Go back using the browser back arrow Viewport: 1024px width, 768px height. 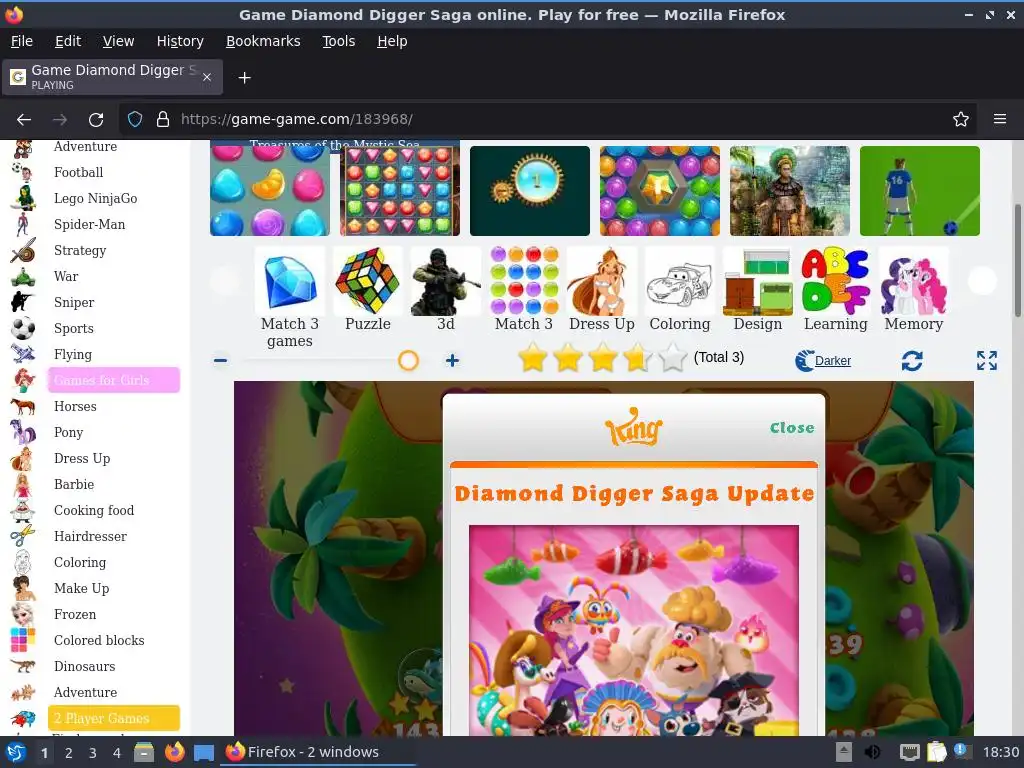pyautogui.click(x=24, y=120)
